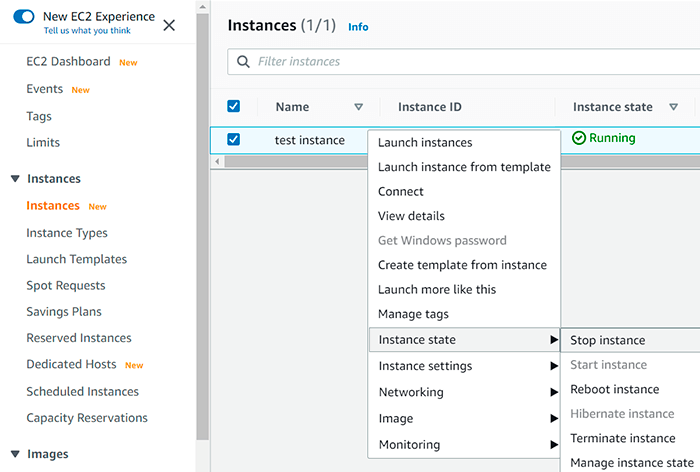Viewport: 700px width, 472px height.
Task: Open Limits page in sidebar
Action: 43,142
